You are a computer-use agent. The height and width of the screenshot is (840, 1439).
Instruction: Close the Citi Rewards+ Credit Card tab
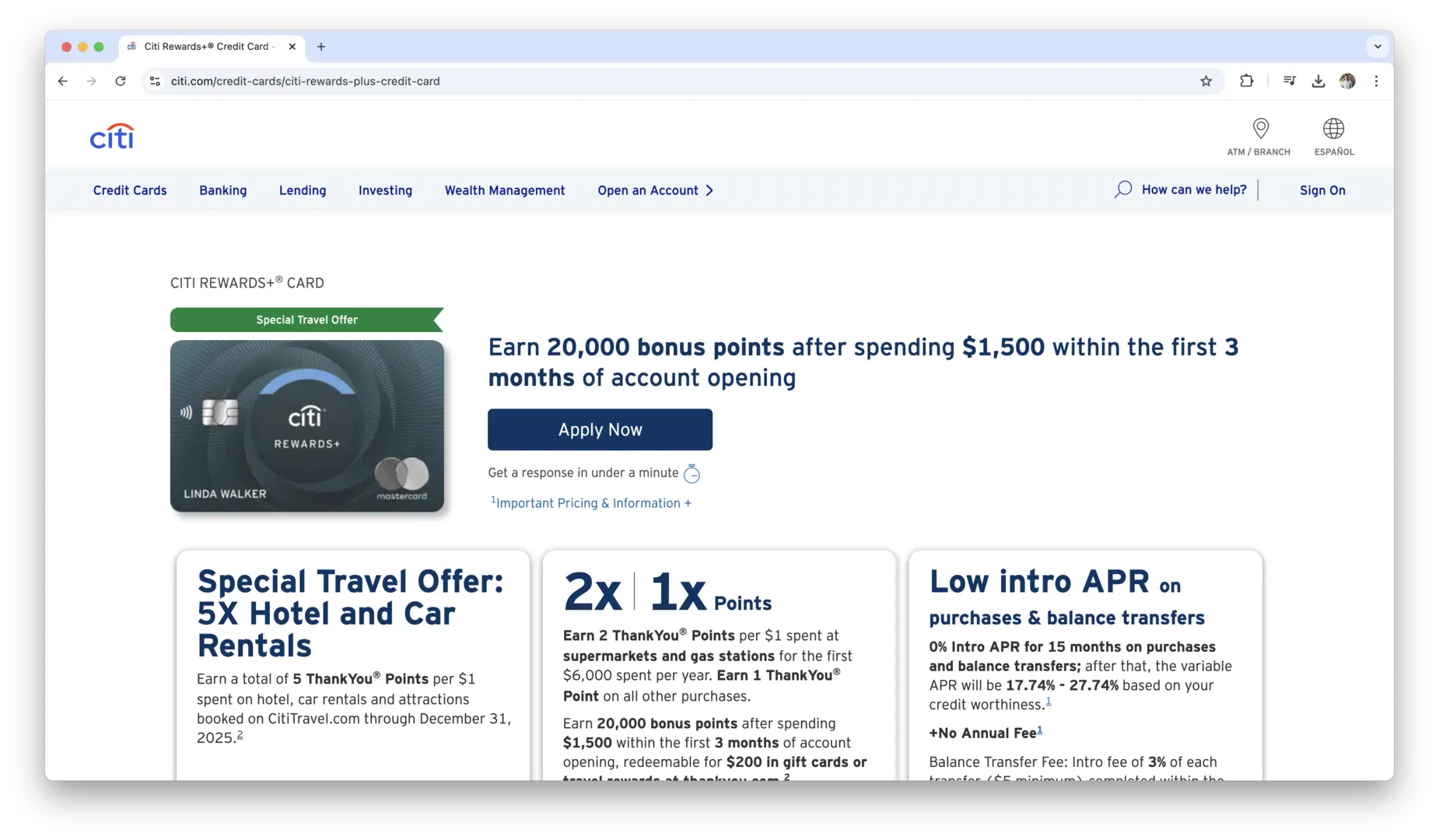click(292, 47)
